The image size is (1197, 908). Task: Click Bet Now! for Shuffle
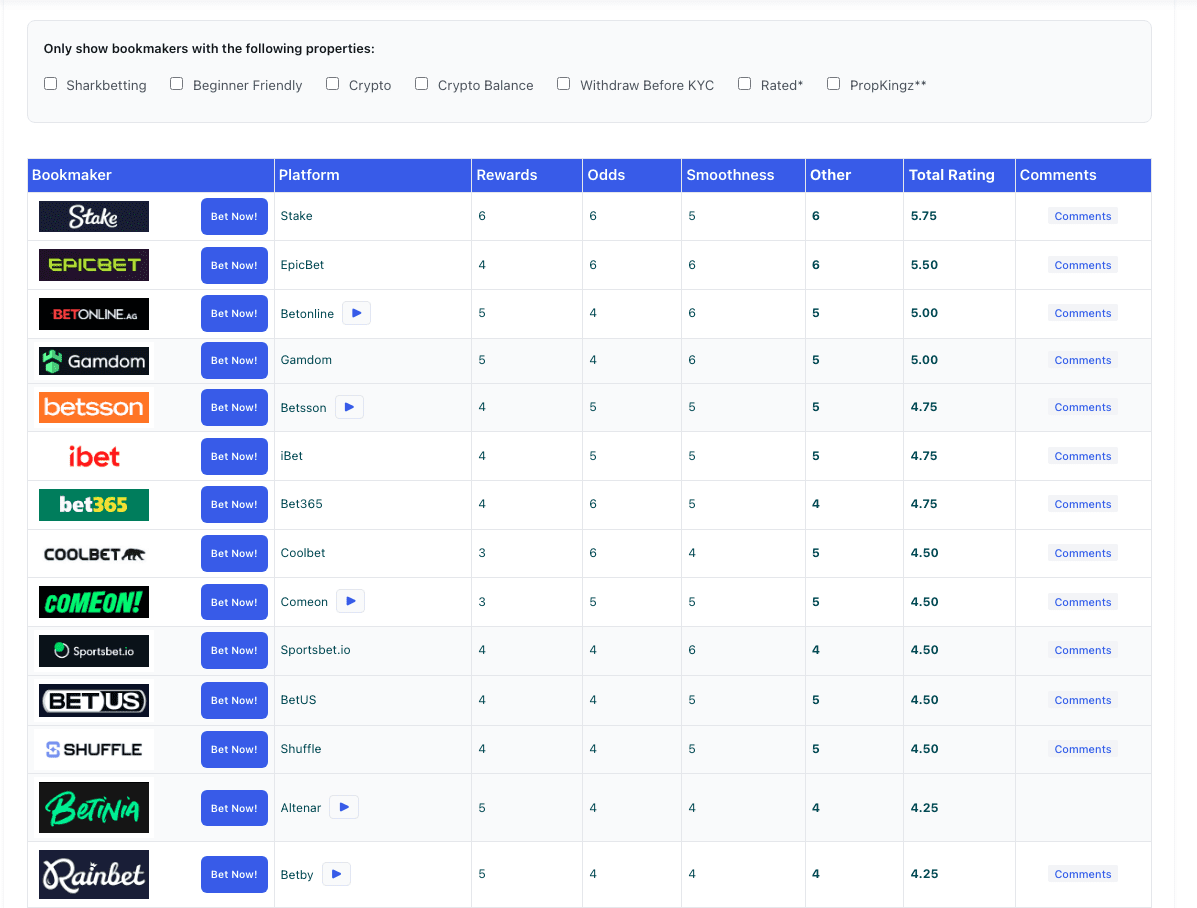click(x=234, y=749)
